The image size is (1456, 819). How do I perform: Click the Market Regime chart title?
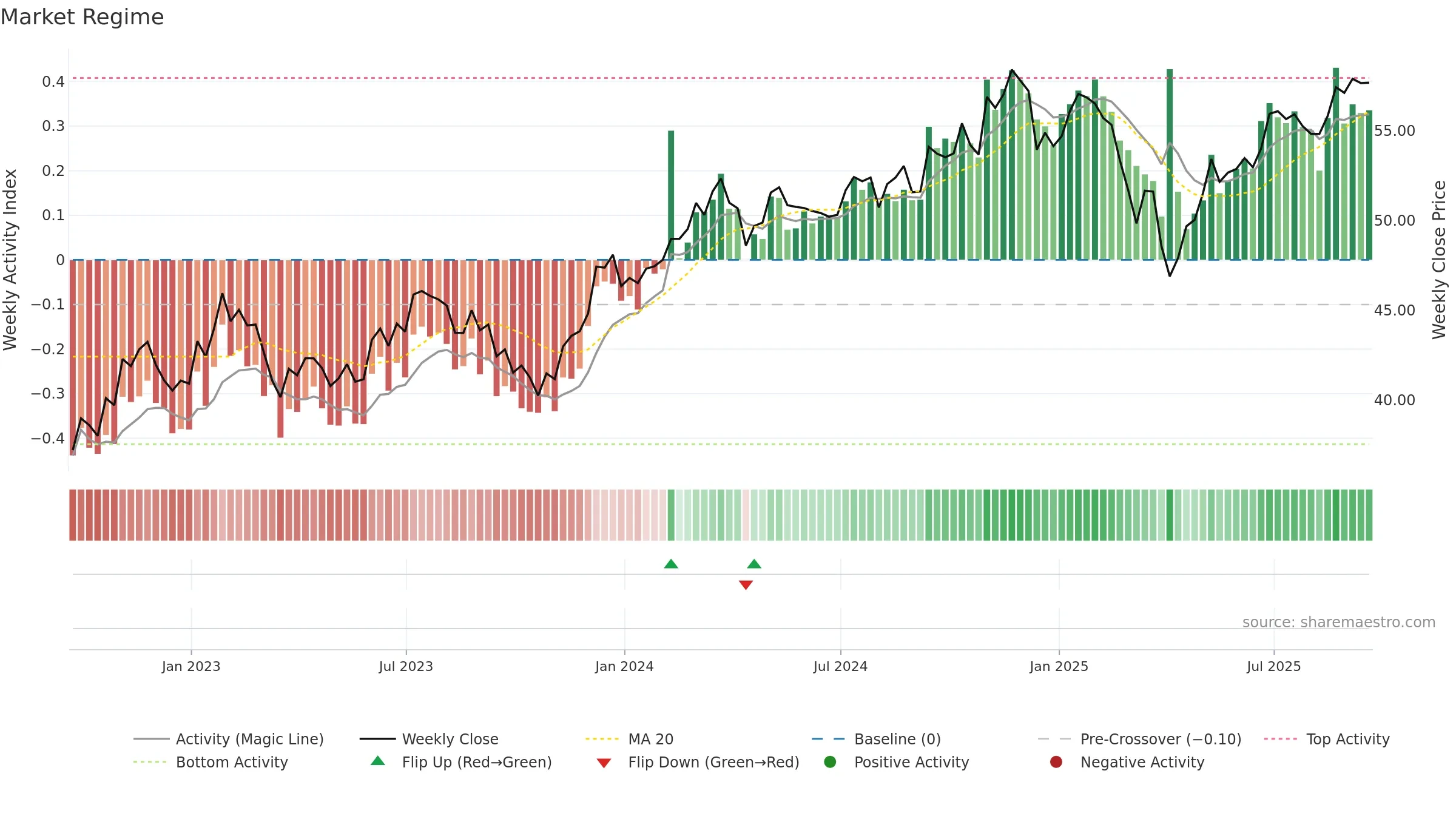(x=83, y=17)
